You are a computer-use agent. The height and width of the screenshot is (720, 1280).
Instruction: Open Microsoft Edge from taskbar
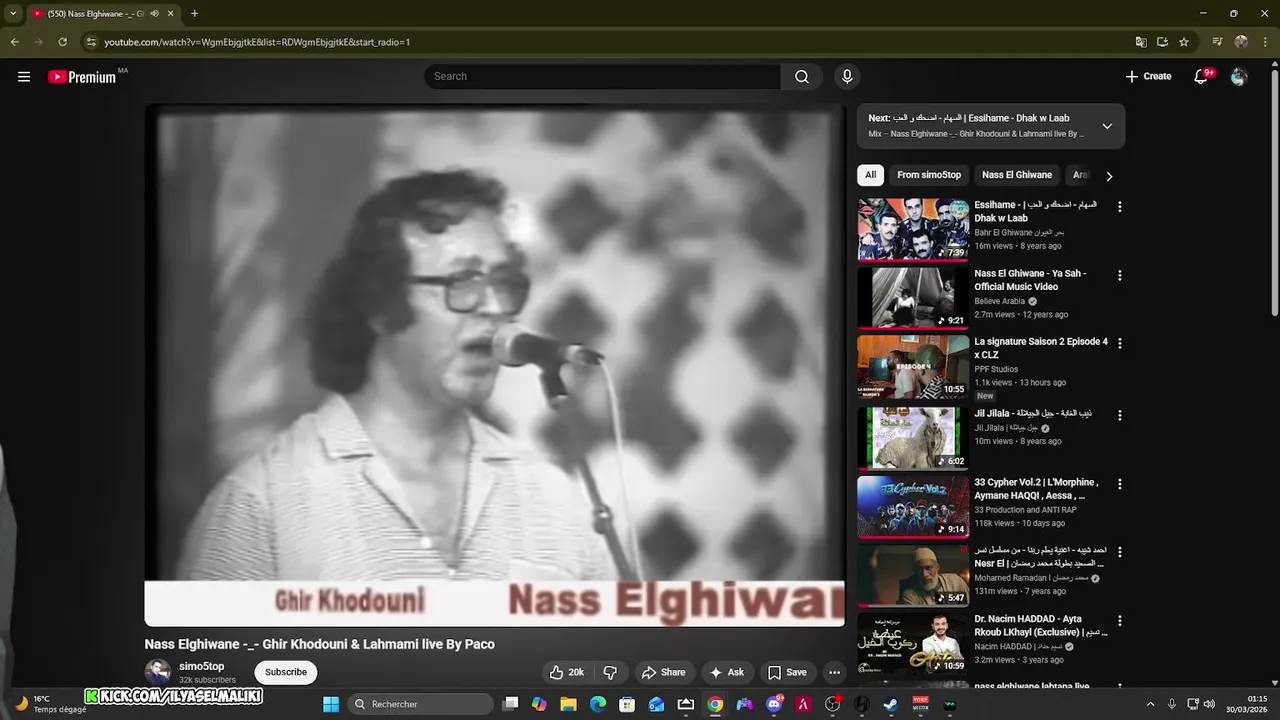(x=598, y=704)
